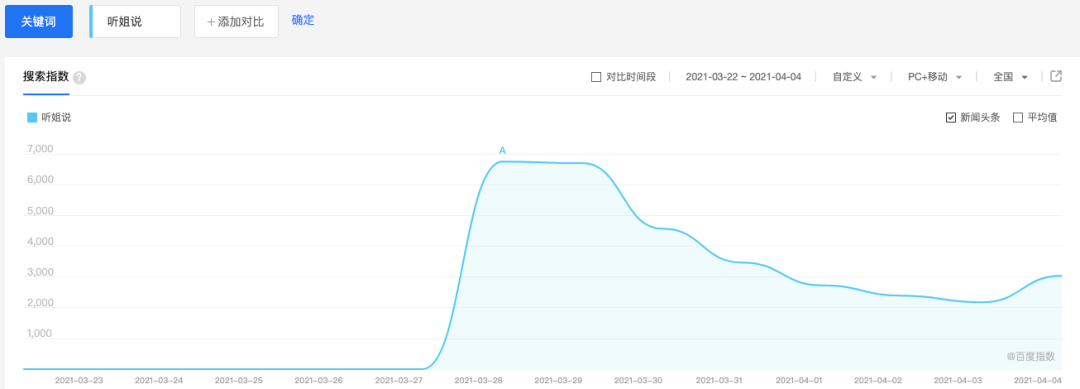
Task: Edit the 听姐说 keyword field
Action: coord(135,22)
